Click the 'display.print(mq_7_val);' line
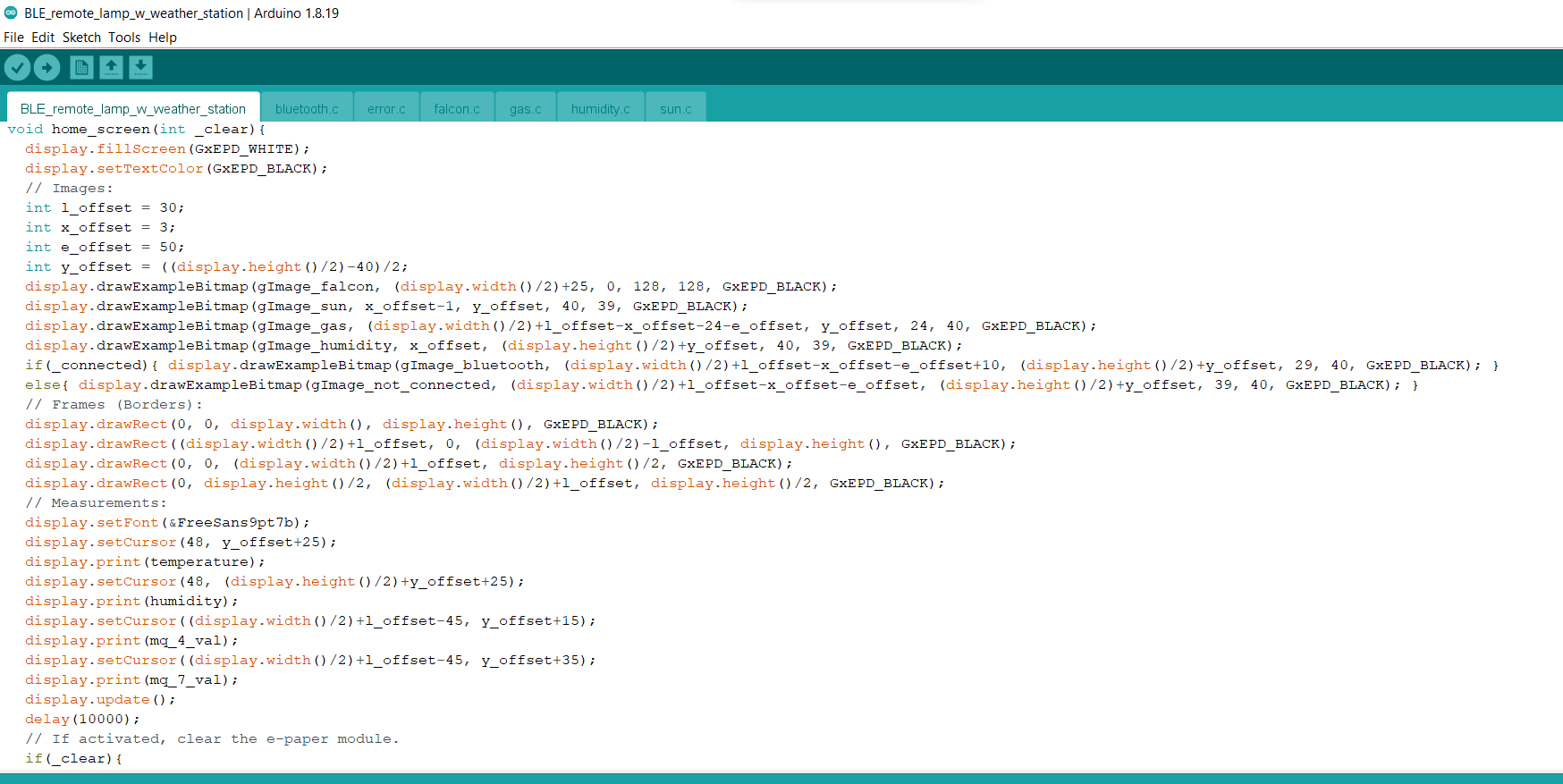Screen dimensions: 1563x784 (131, 679)
